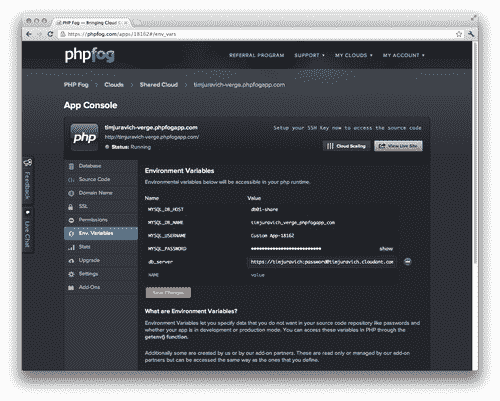Click the Add-Ons sidebar icon
Viewport: 500px width, 401px height.
pos(71,288)
